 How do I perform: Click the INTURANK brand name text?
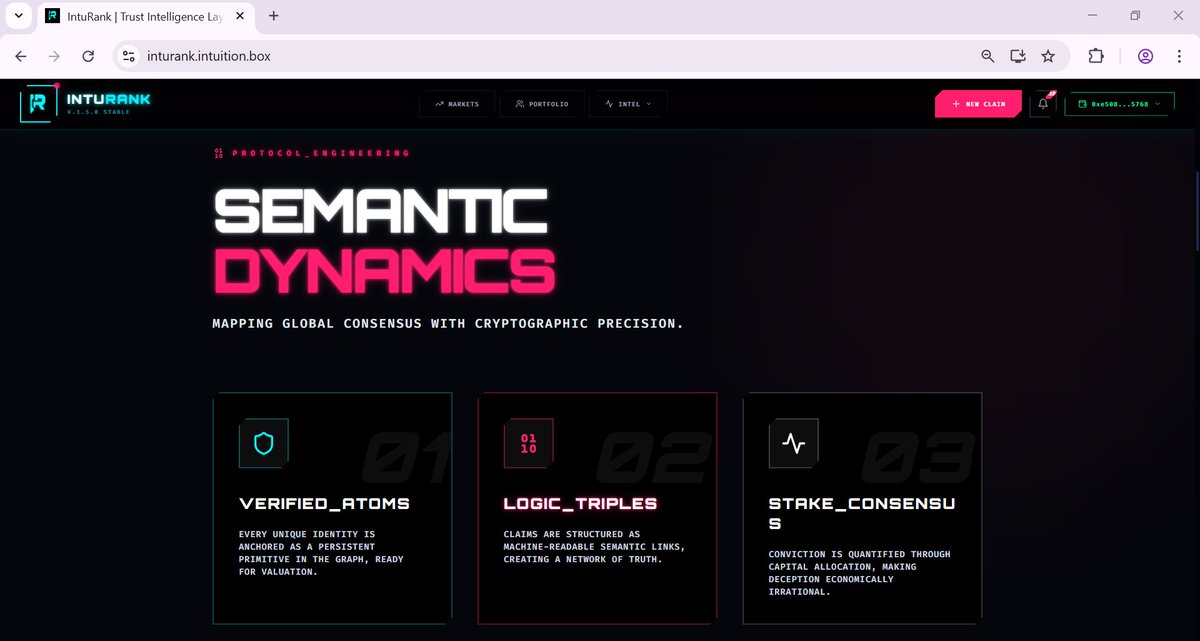click(x=108, y=99)
